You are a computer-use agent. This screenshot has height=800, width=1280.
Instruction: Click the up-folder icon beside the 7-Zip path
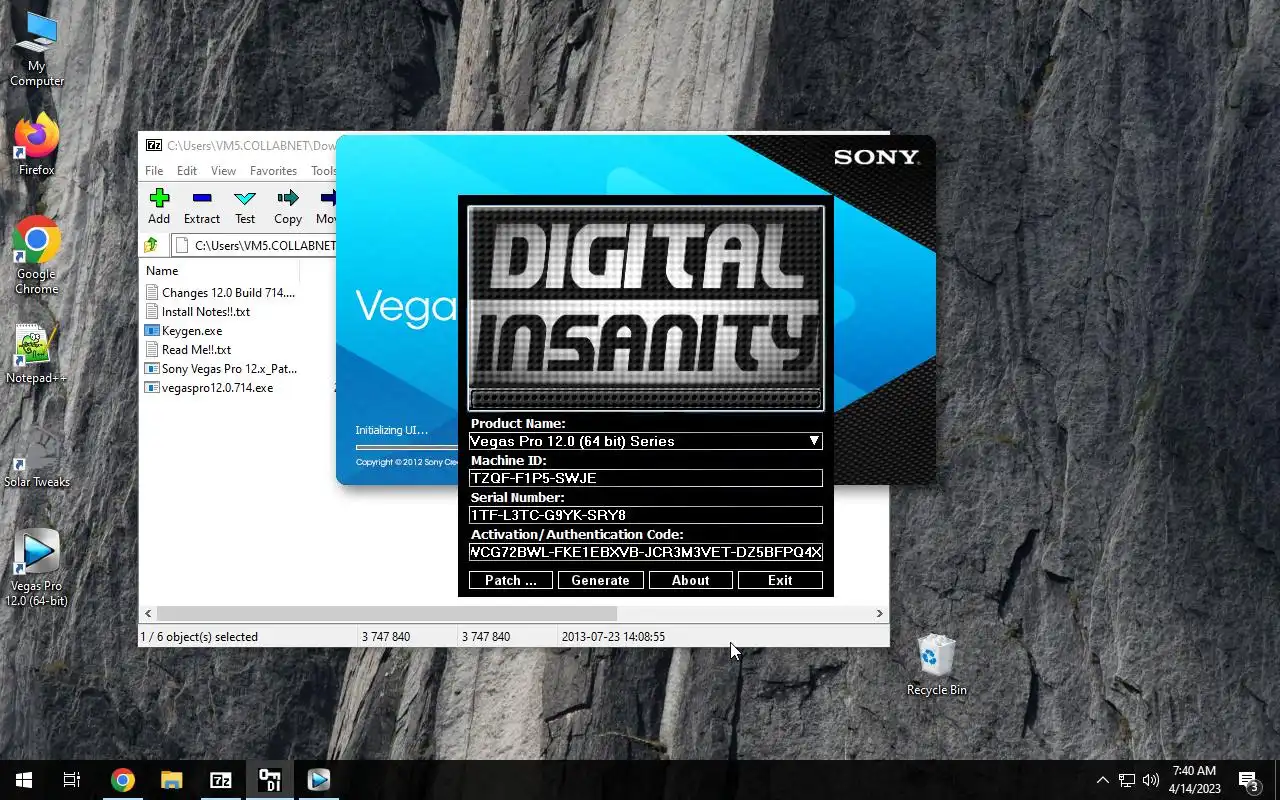(x=152, y=245)
